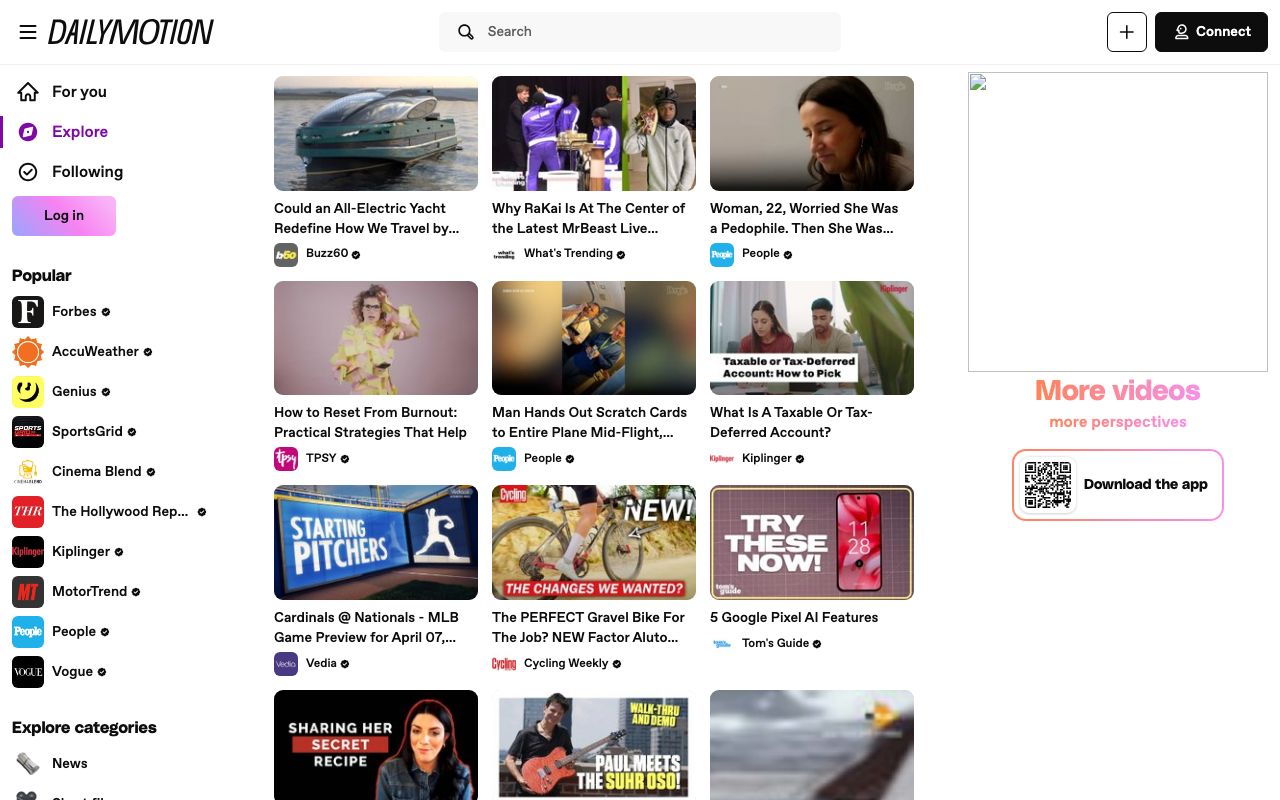Click the search magnifier icon

pos(466,32)
